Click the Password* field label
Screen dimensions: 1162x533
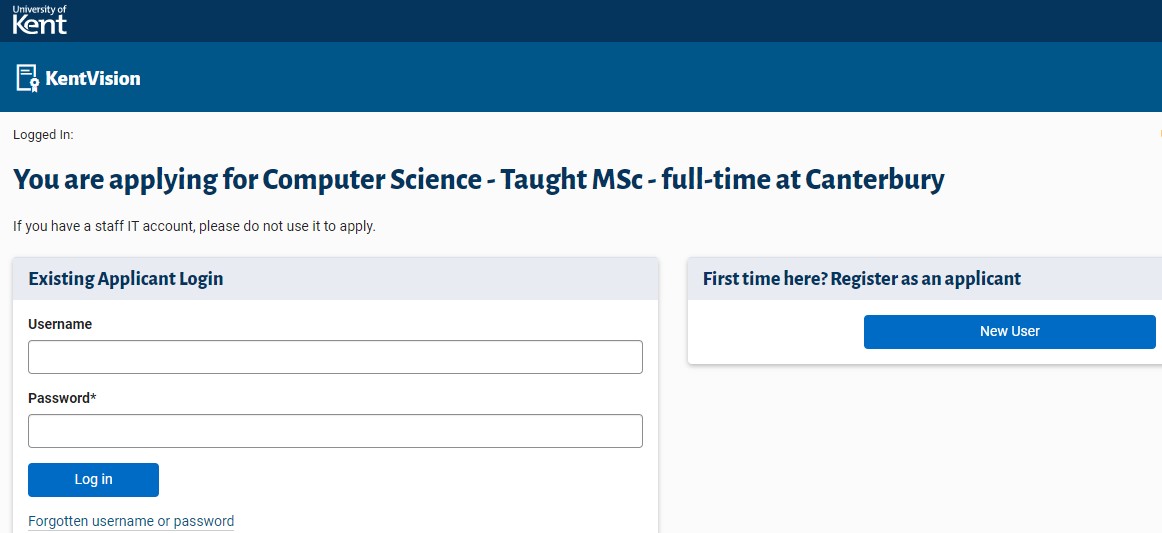tap(62, 398)
